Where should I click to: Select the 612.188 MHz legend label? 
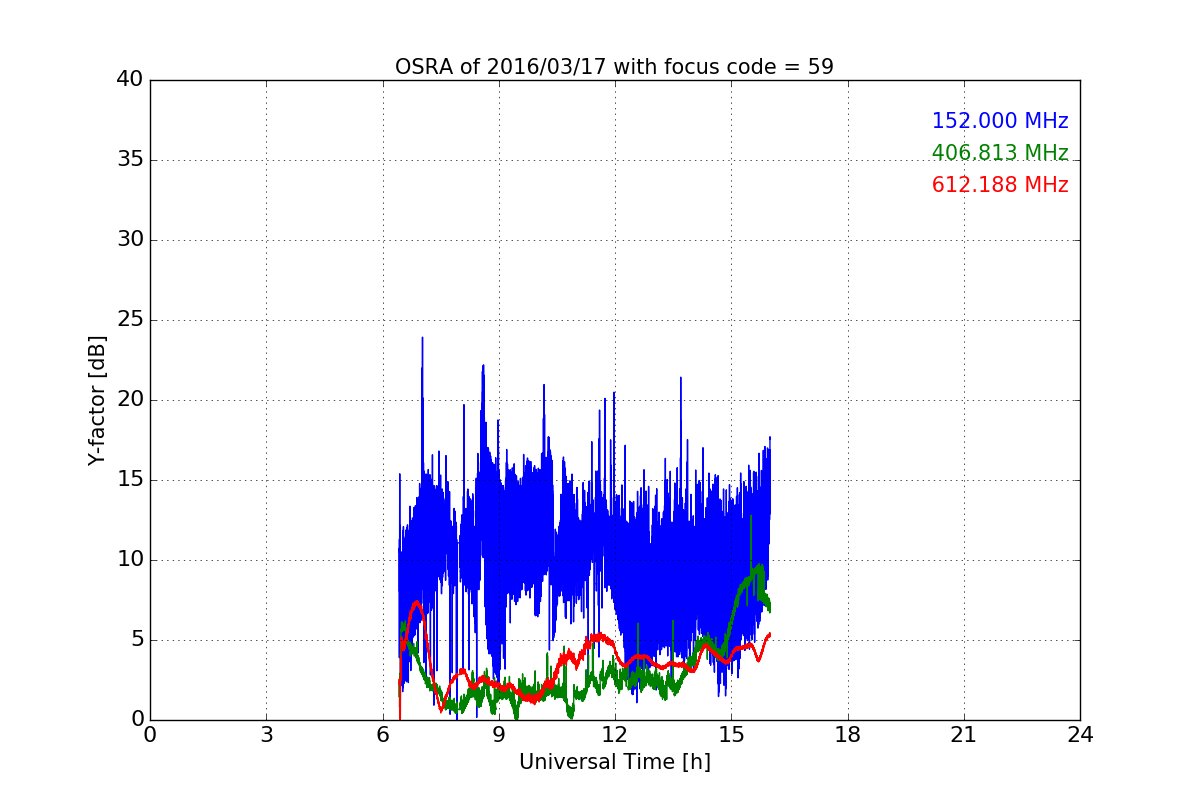pyautogui.click(x=1000, y=185)
